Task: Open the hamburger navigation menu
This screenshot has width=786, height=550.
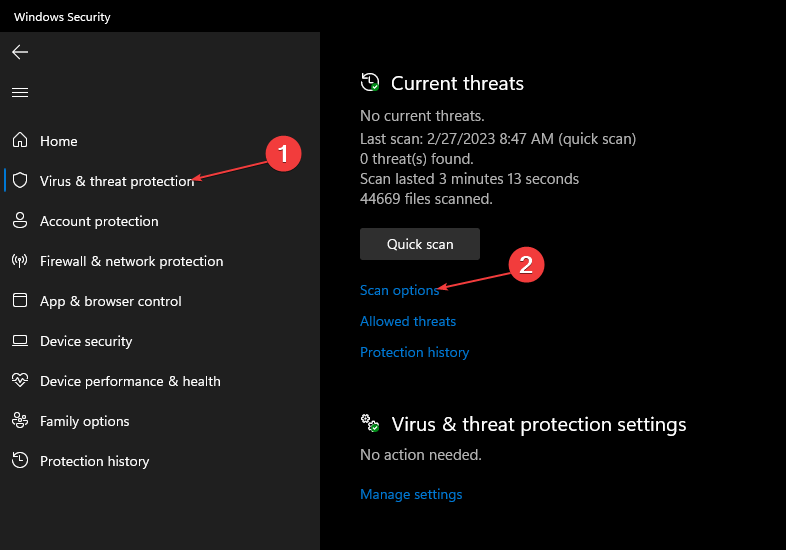Action: 20,92
